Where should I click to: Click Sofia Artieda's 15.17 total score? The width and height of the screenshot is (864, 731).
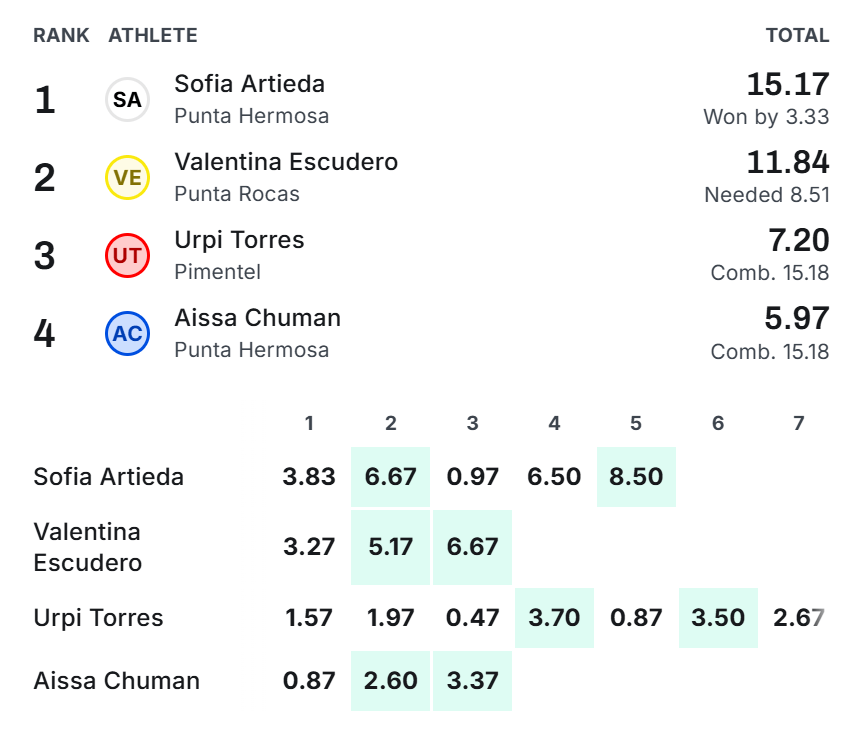pos(788,84)
